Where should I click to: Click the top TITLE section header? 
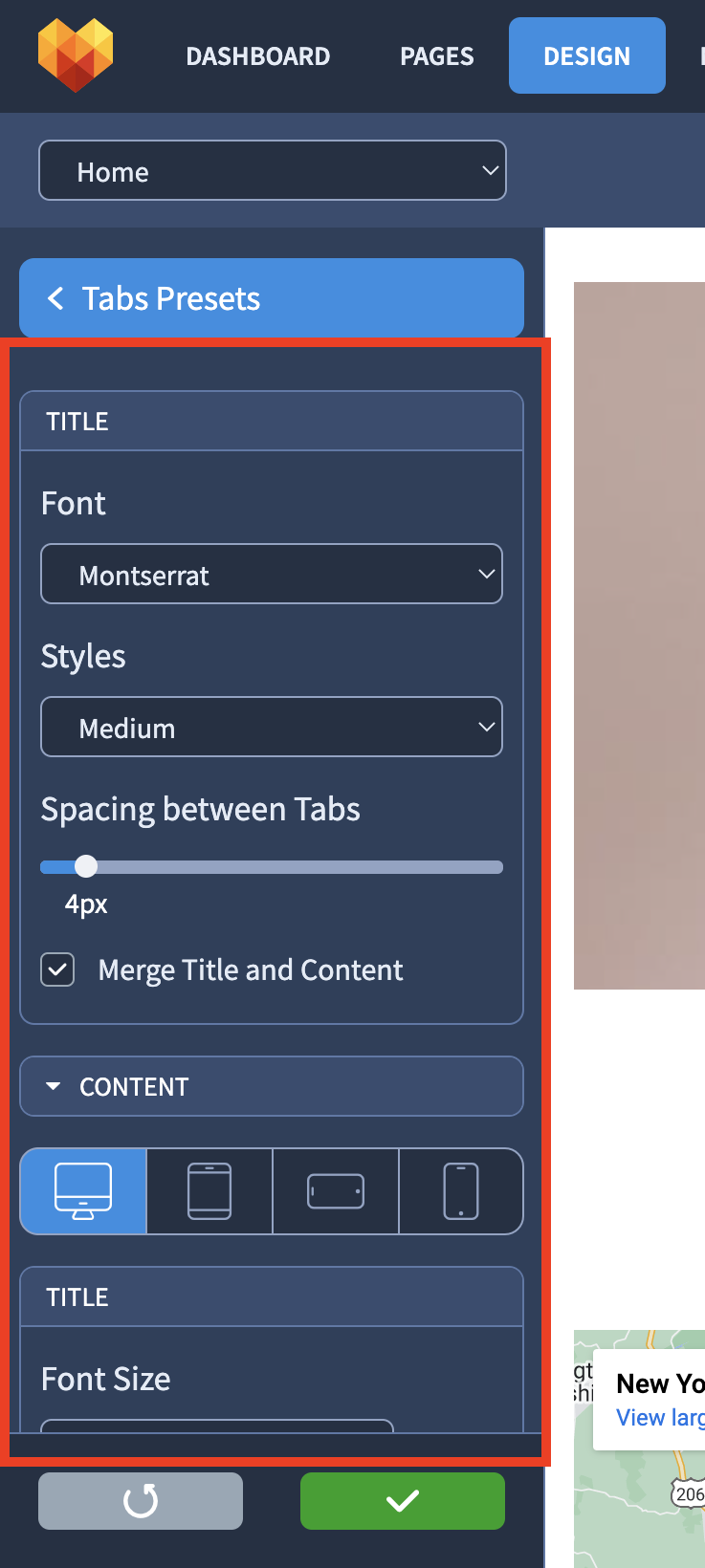pos(272,421)
